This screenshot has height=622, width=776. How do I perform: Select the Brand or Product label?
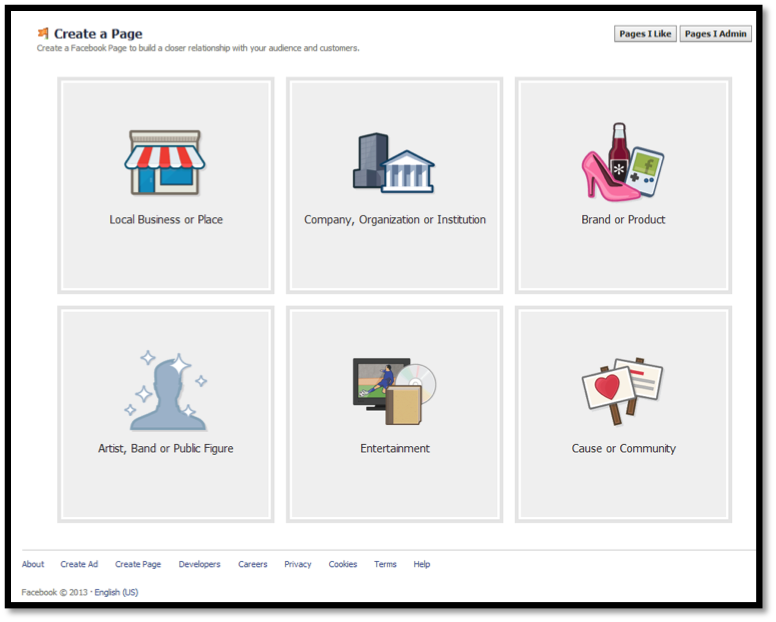(623, 220)
